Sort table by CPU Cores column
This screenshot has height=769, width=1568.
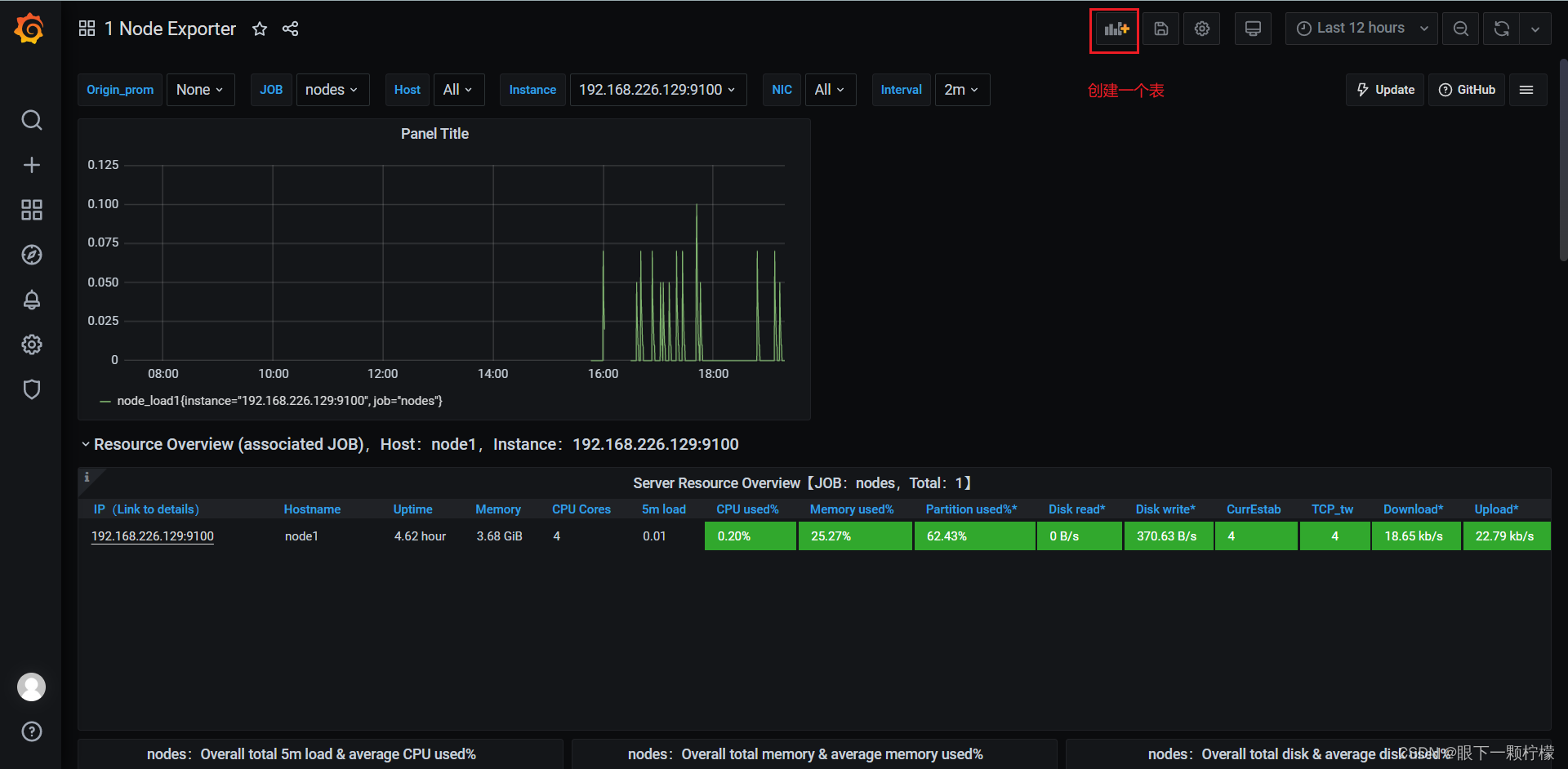pyautogui.click(x=581, y=509)
